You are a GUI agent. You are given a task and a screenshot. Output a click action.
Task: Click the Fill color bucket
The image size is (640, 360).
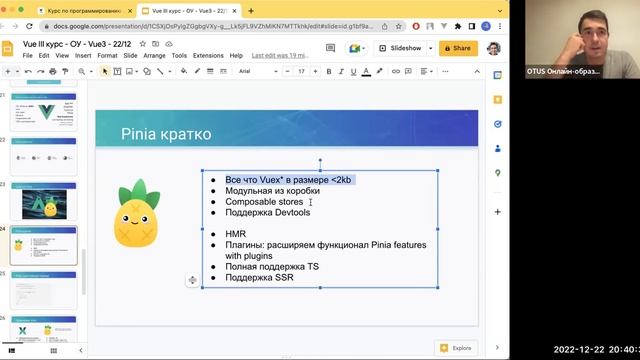pos(184,71)
